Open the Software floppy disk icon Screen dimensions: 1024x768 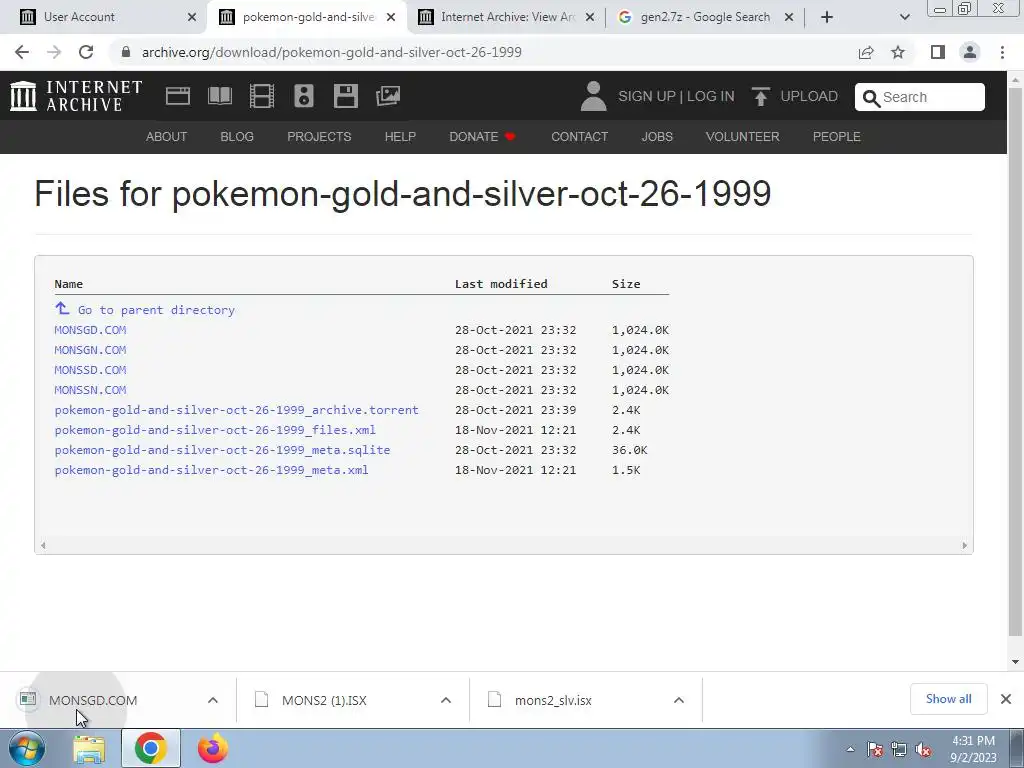(x=345, y=96)
